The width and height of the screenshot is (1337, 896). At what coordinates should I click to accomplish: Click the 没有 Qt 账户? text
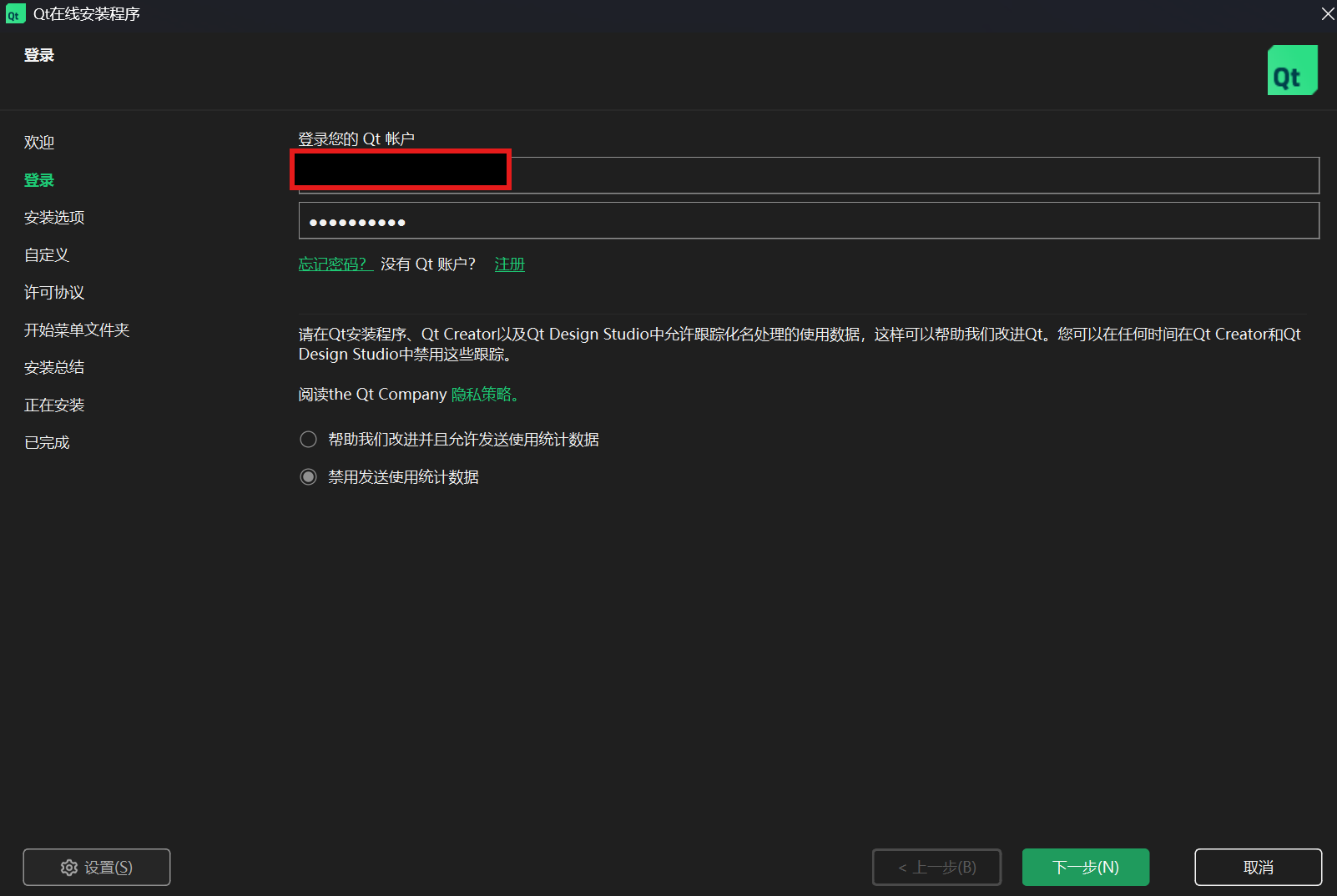point(428,264)
